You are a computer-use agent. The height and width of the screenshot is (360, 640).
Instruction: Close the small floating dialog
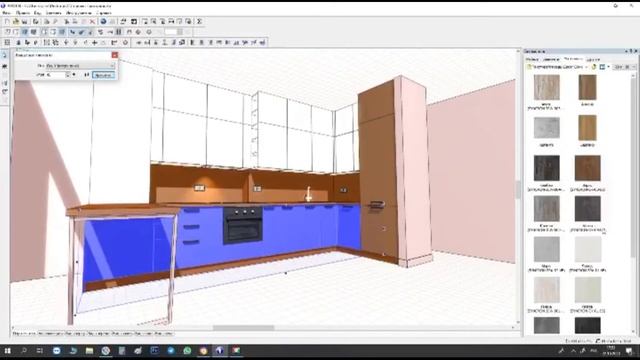115,55
